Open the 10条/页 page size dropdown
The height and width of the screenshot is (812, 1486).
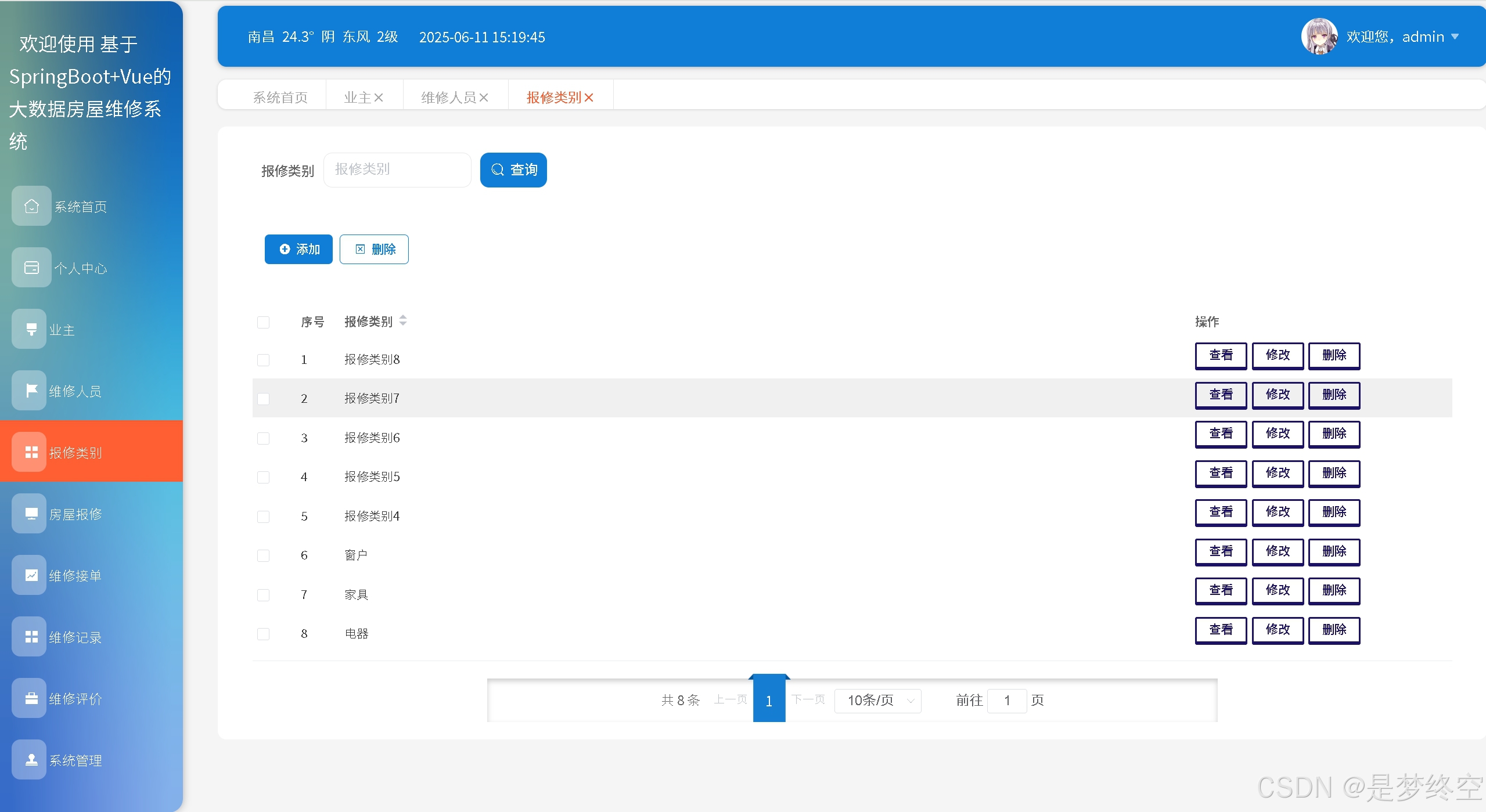pos(877,701)
